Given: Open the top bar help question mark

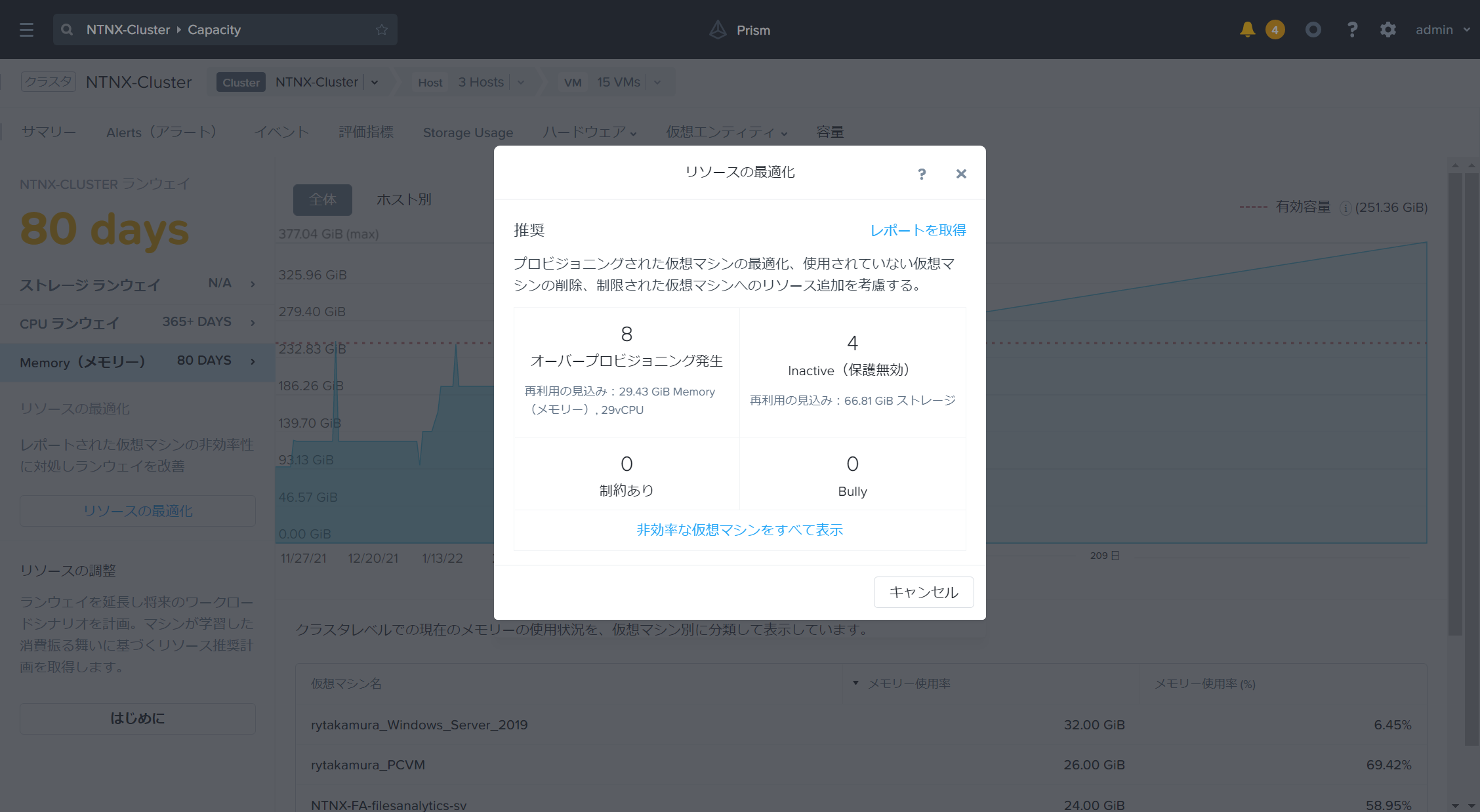Looking at the screenshot, I should pos(1352,30).
